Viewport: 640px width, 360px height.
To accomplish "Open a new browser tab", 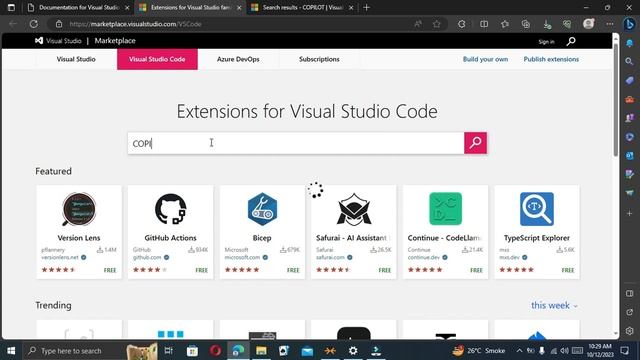I will (367, 7).
